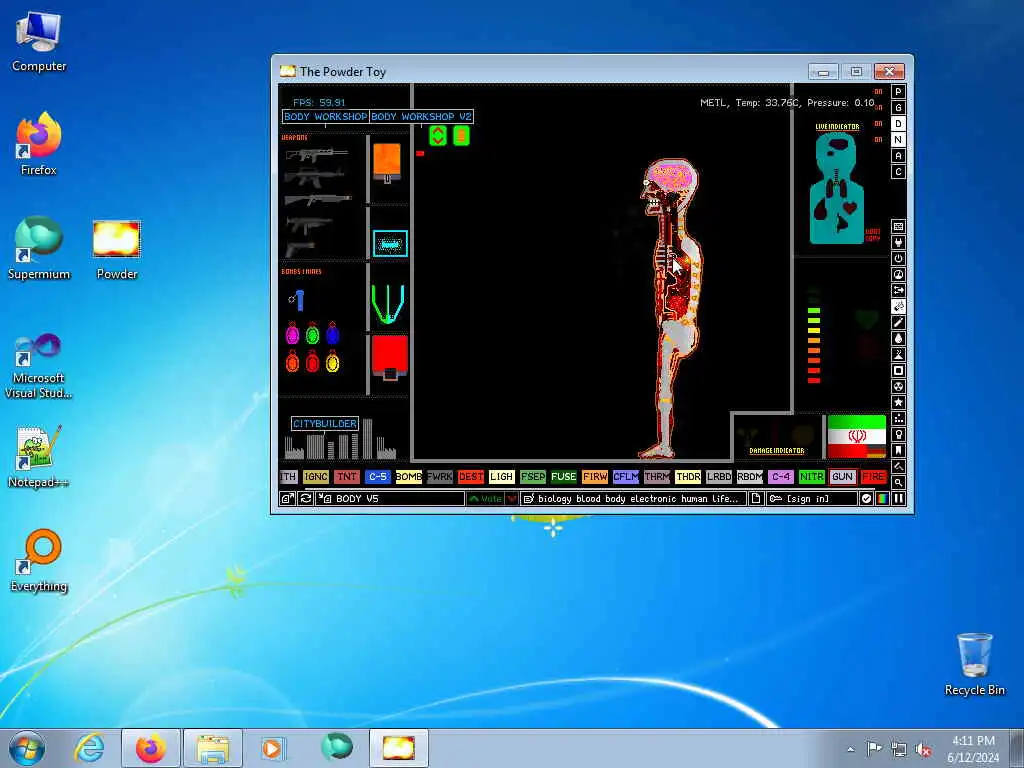Viewport: 1024px width, 768px height.
Task: Open simulation options checkmark icon
Action: [866, 498]
